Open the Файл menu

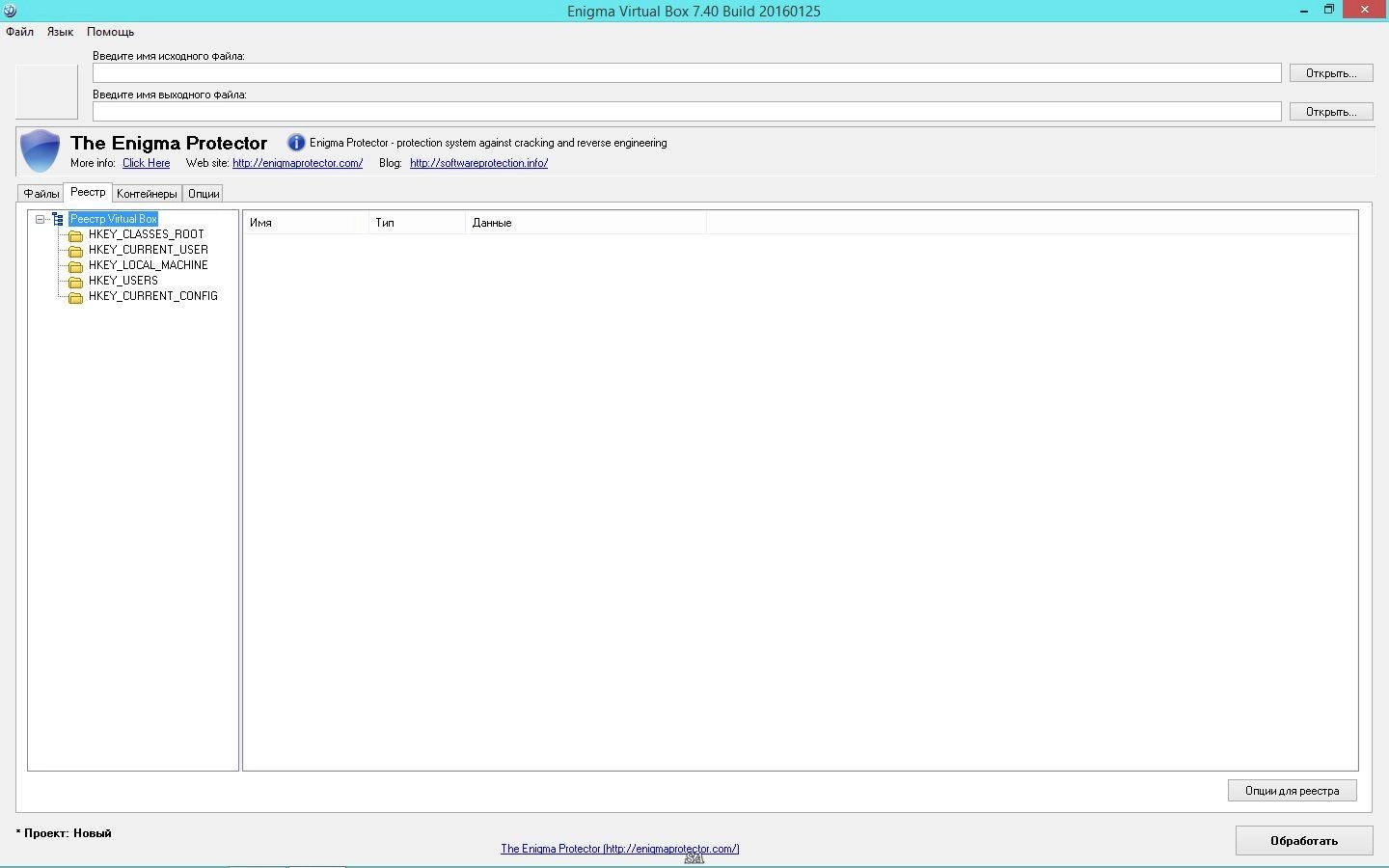[x=19, y=32]
